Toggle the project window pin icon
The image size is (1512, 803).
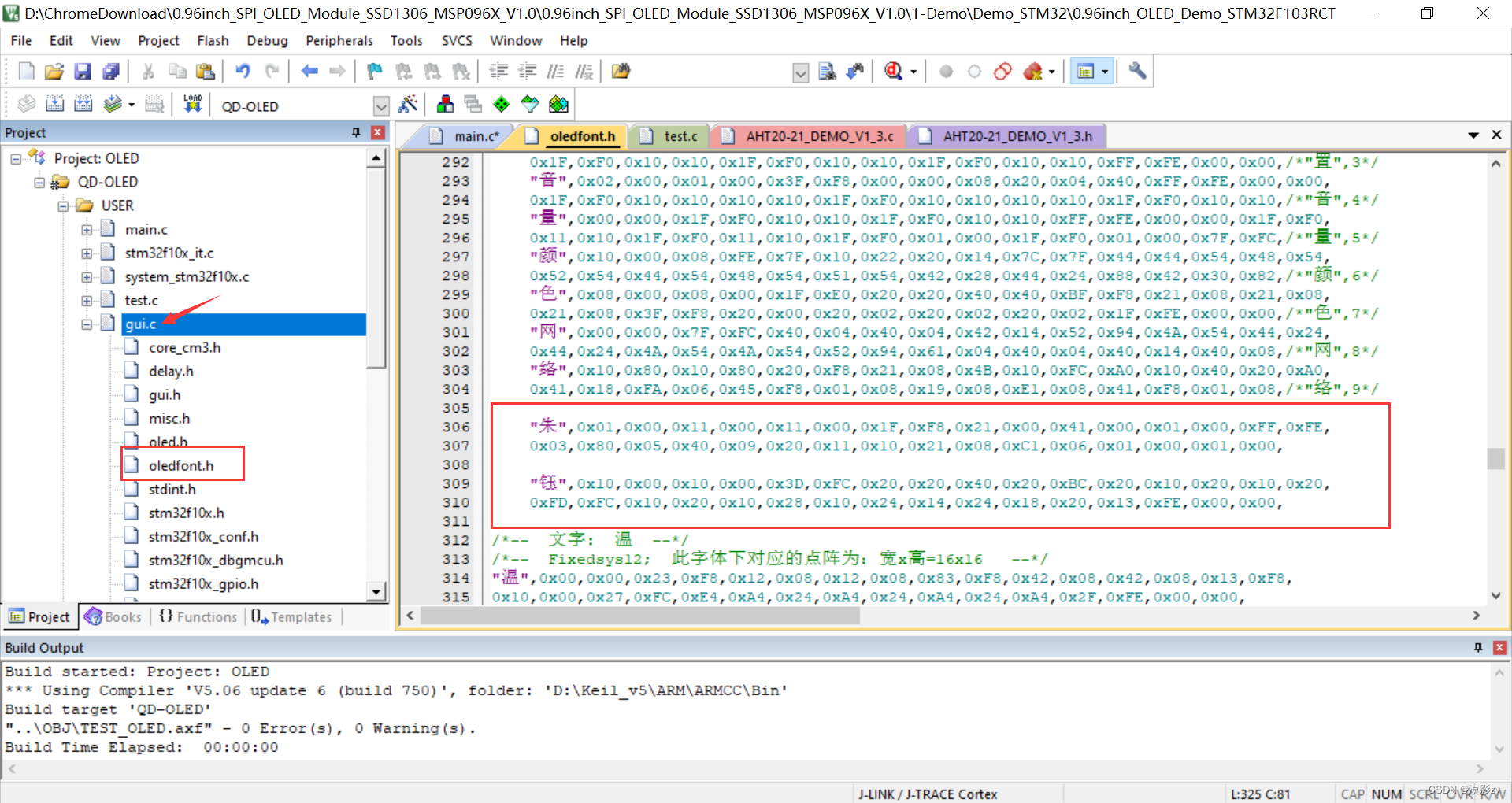click(x=356, y=132)
